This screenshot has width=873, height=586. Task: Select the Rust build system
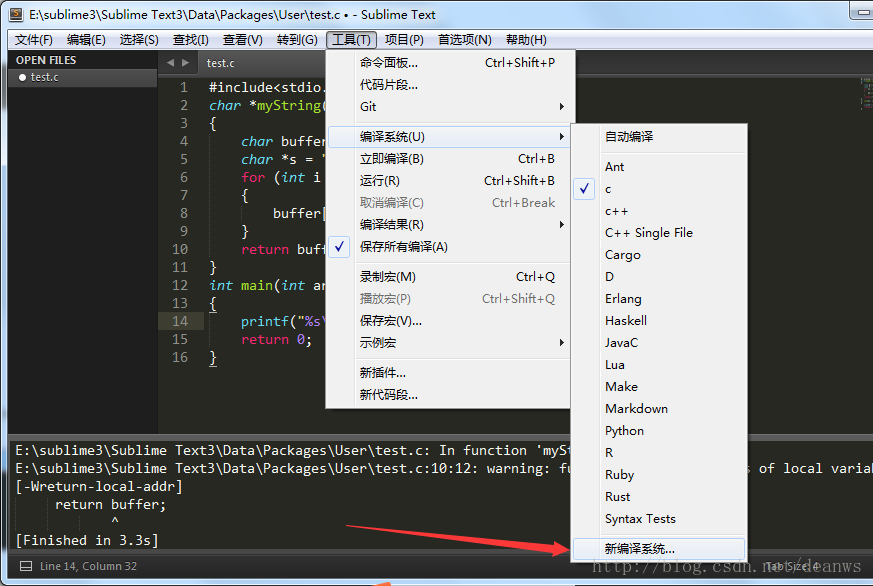click(659, 497)
